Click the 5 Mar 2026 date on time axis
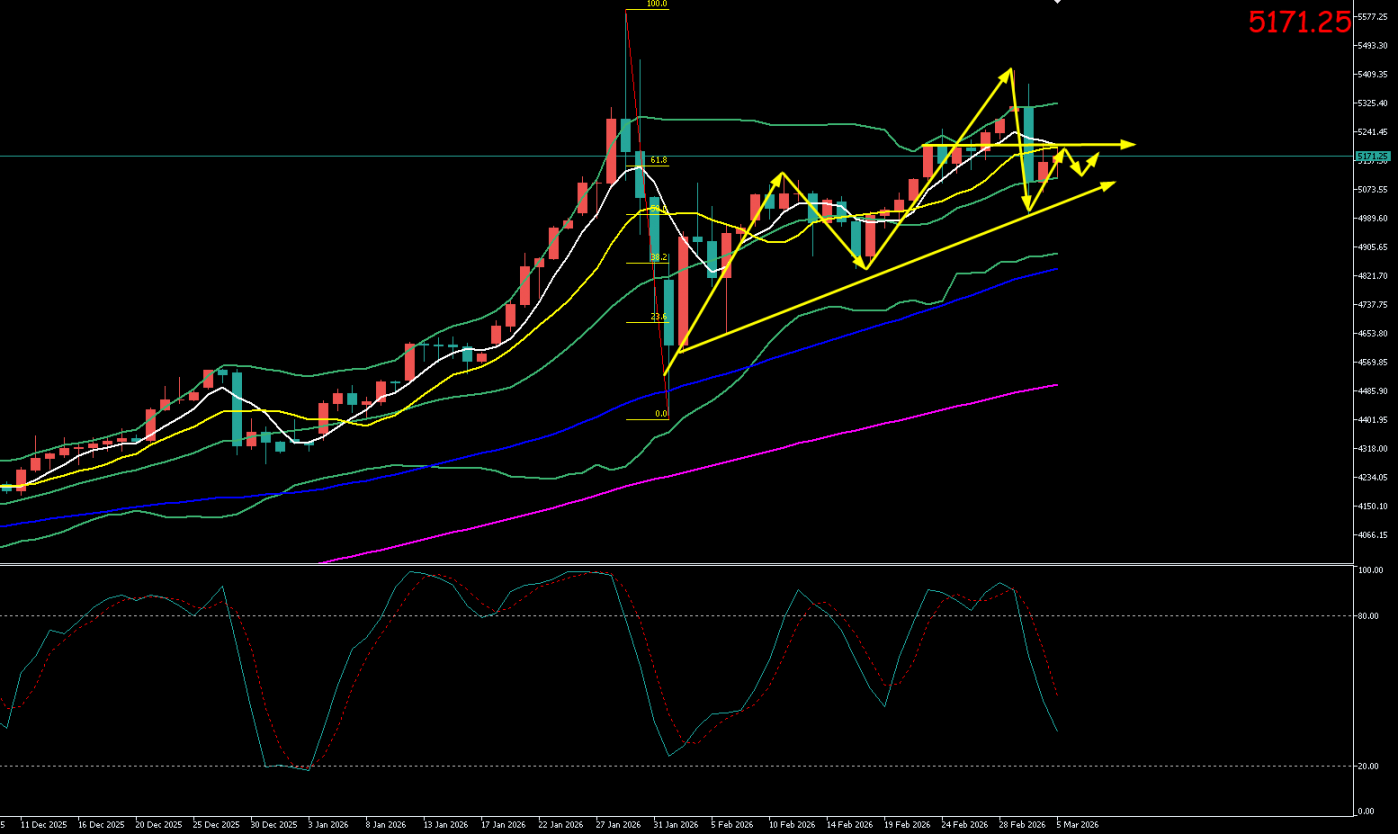 point(1077,825)
